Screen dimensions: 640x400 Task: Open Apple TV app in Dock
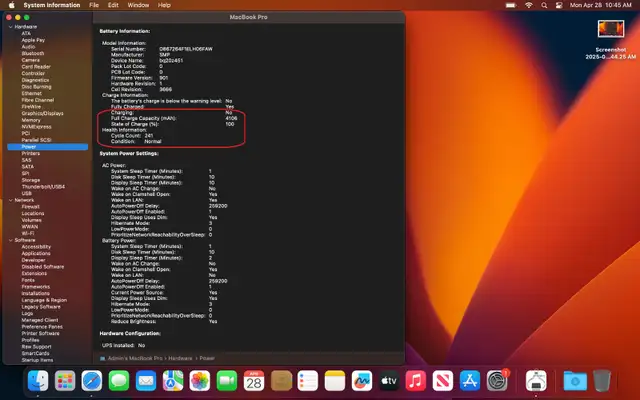click(389, 381)
